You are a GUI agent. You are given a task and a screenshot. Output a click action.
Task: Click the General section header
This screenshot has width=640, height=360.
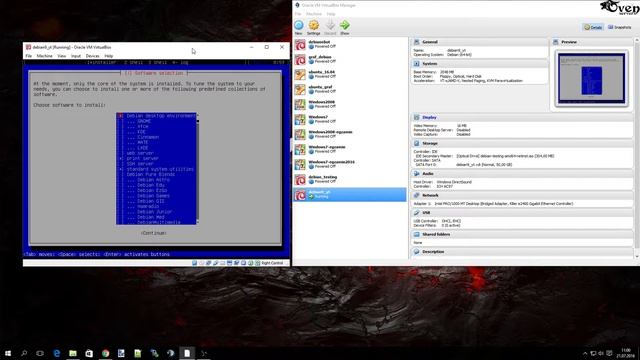click(x=480, y=42)
